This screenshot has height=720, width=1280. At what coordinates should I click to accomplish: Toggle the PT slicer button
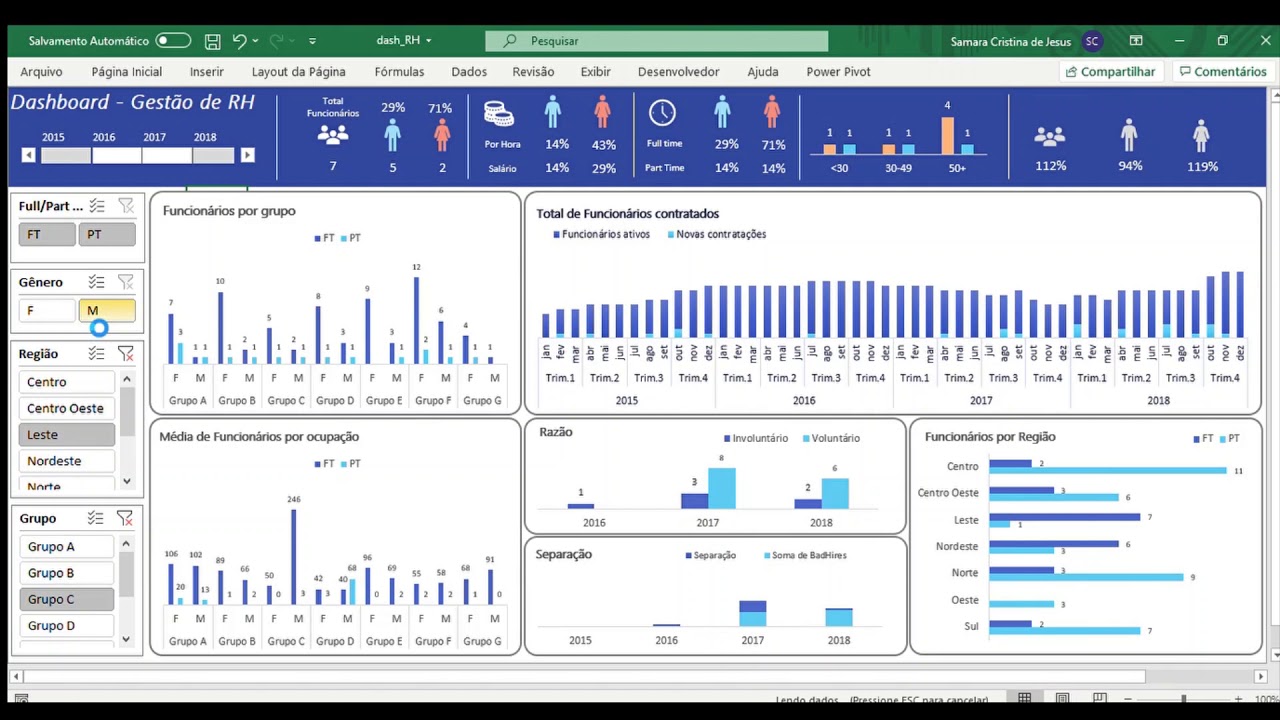point(107,234)
